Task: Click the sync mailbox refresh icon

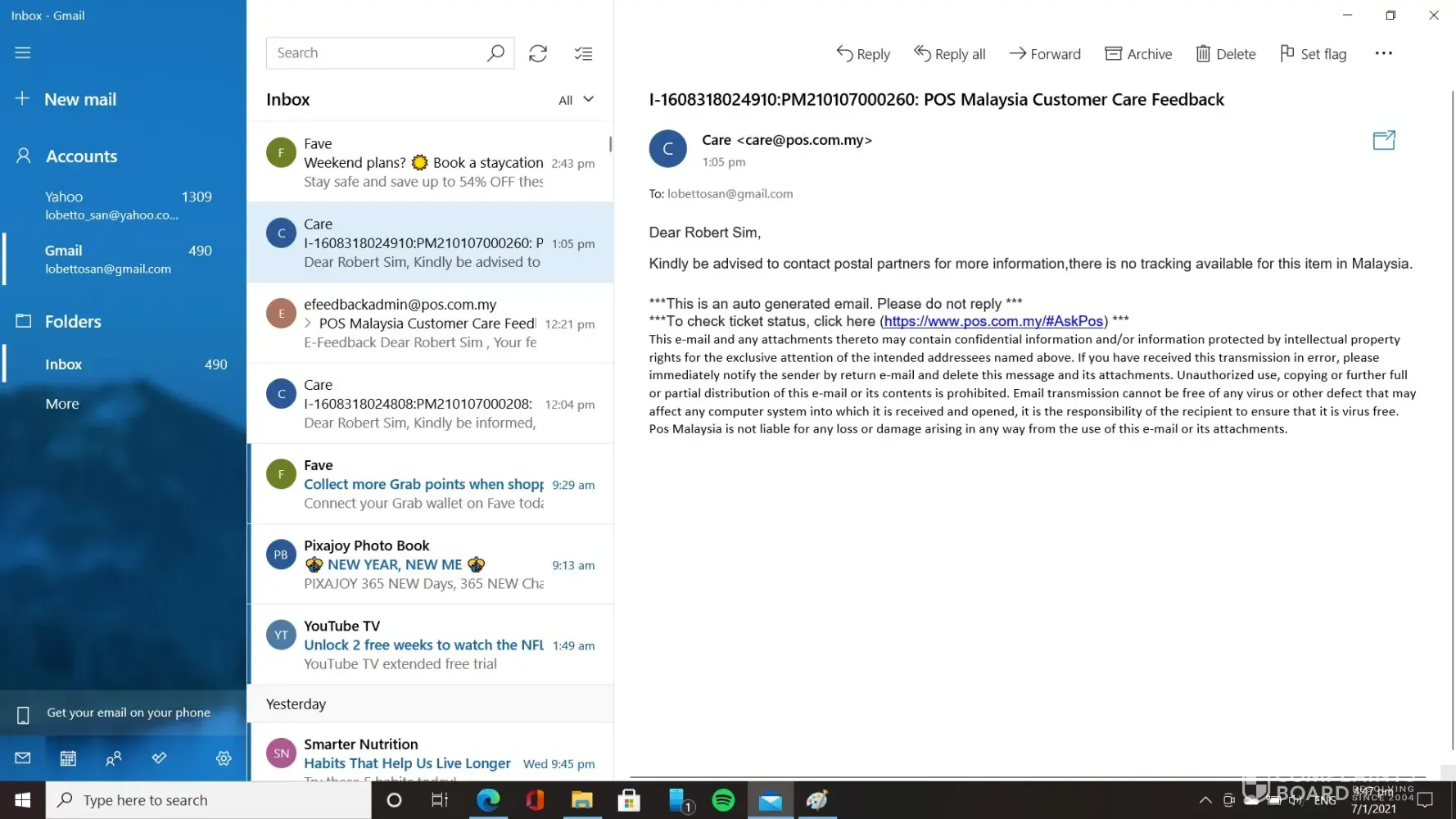Action: (537, 53)
